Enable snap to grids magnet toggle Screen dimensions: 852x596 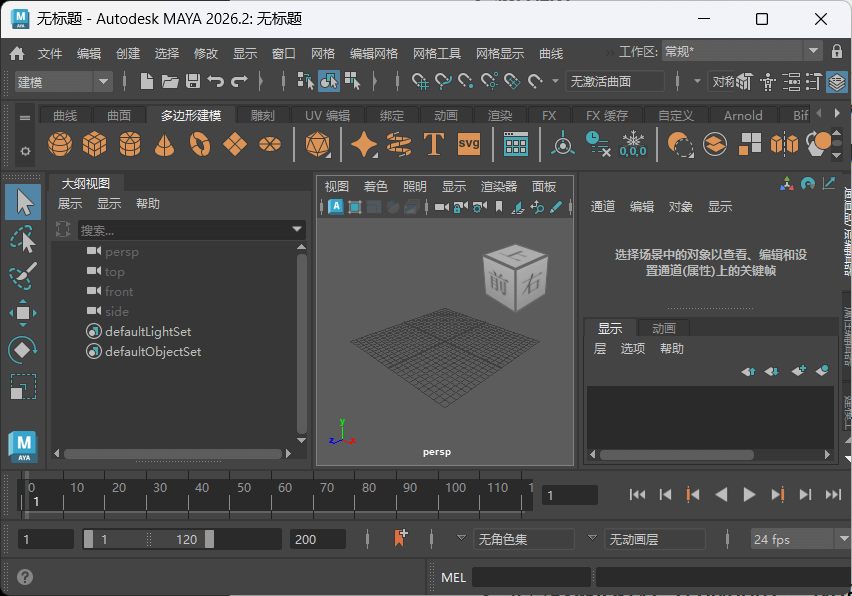click(420, 80)
